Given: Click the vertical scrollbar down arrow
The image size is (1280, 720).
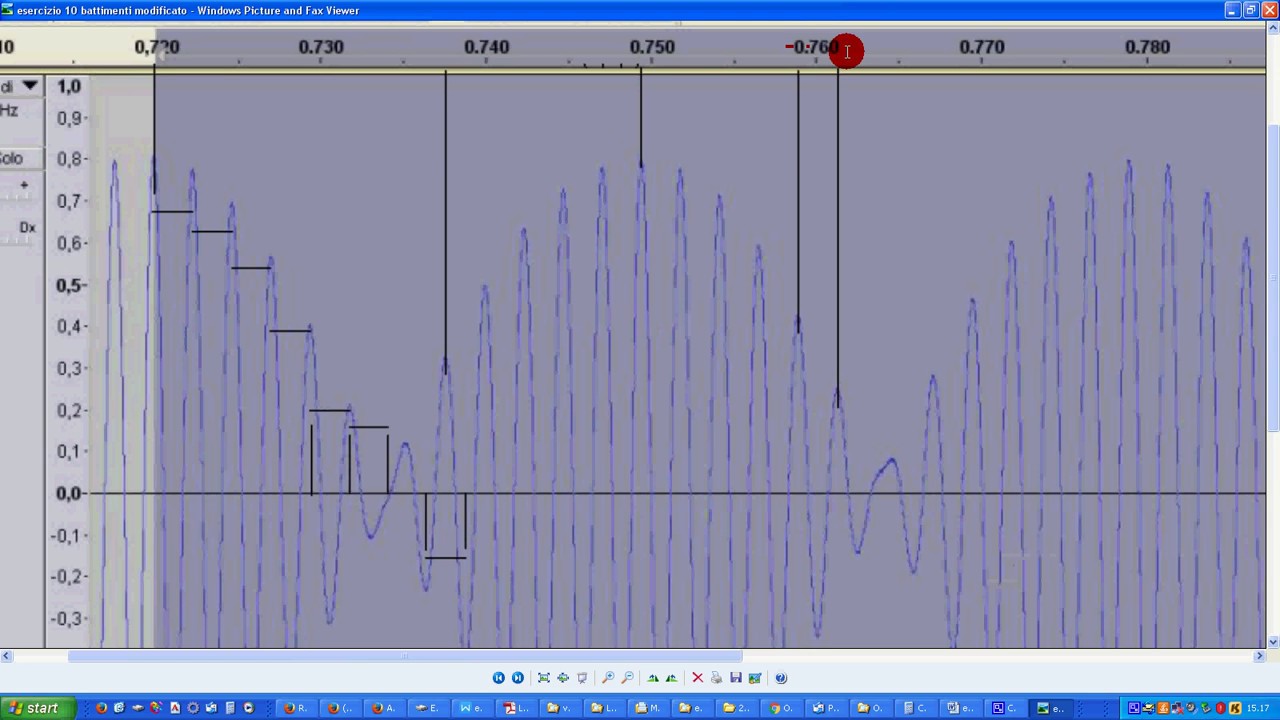Looking at the screenshot, I should pyautogui.click(x=1273, y=642).
